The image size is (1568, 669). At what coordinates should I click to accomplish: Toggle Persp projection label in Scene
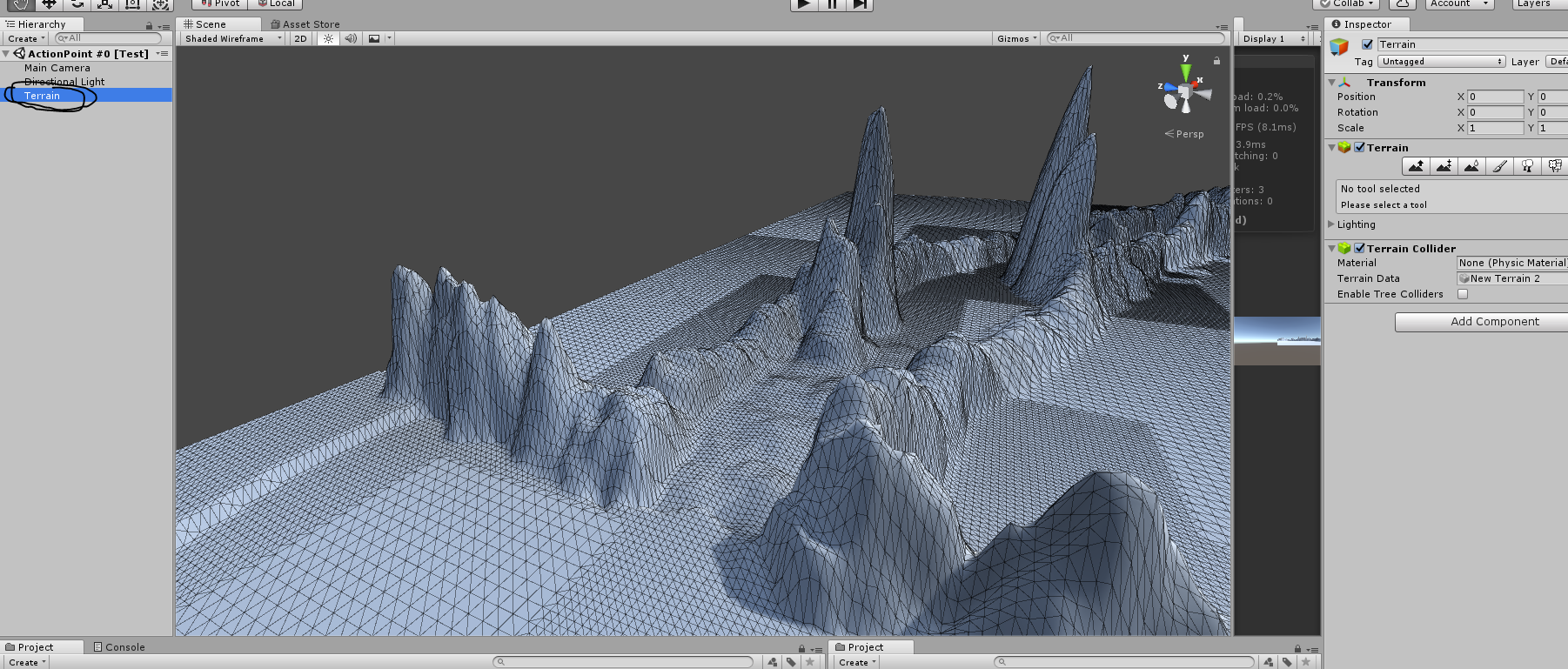coord(1184,134)
